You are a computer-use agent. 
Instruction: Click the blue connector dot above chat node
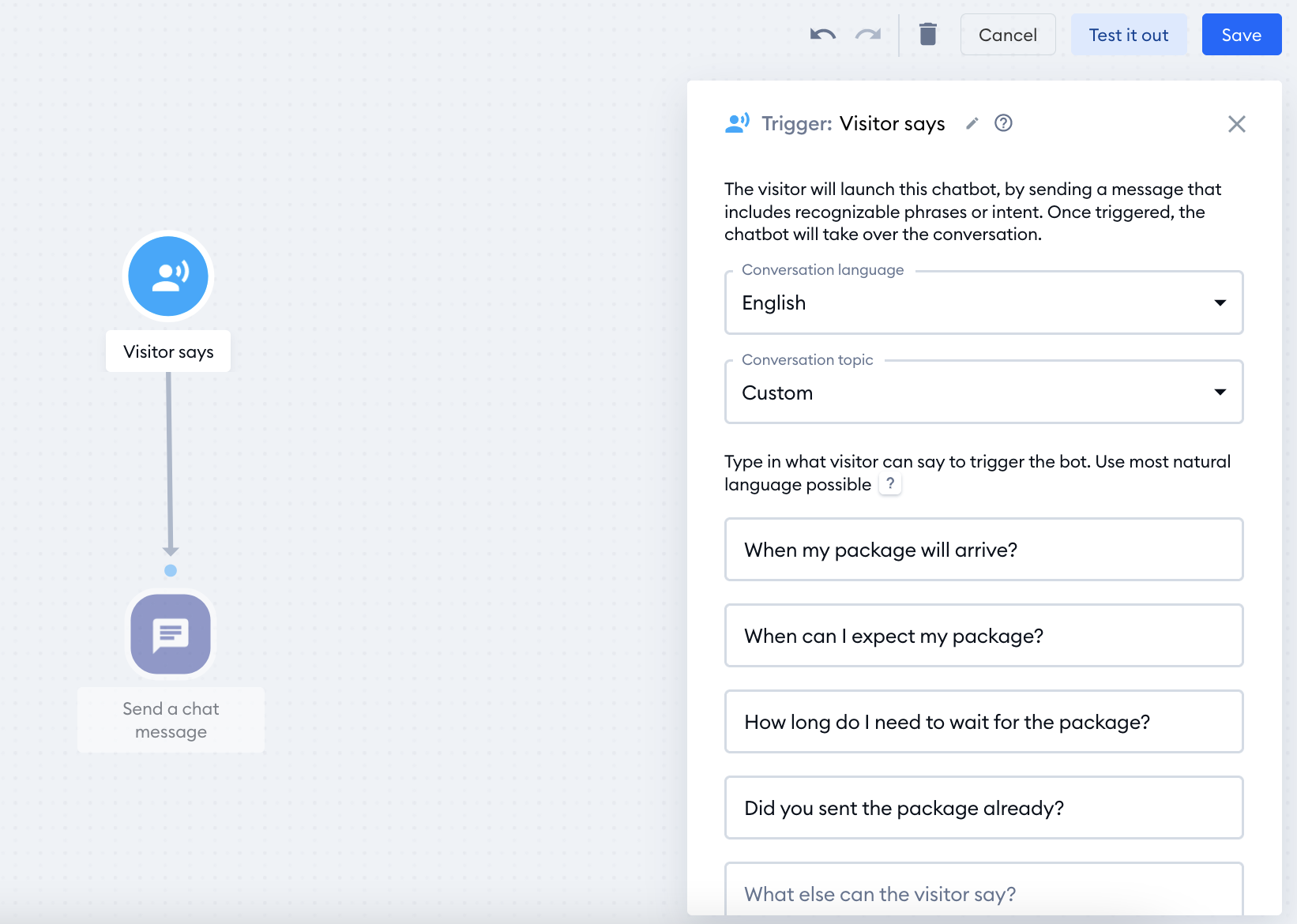tap(171, 570)
